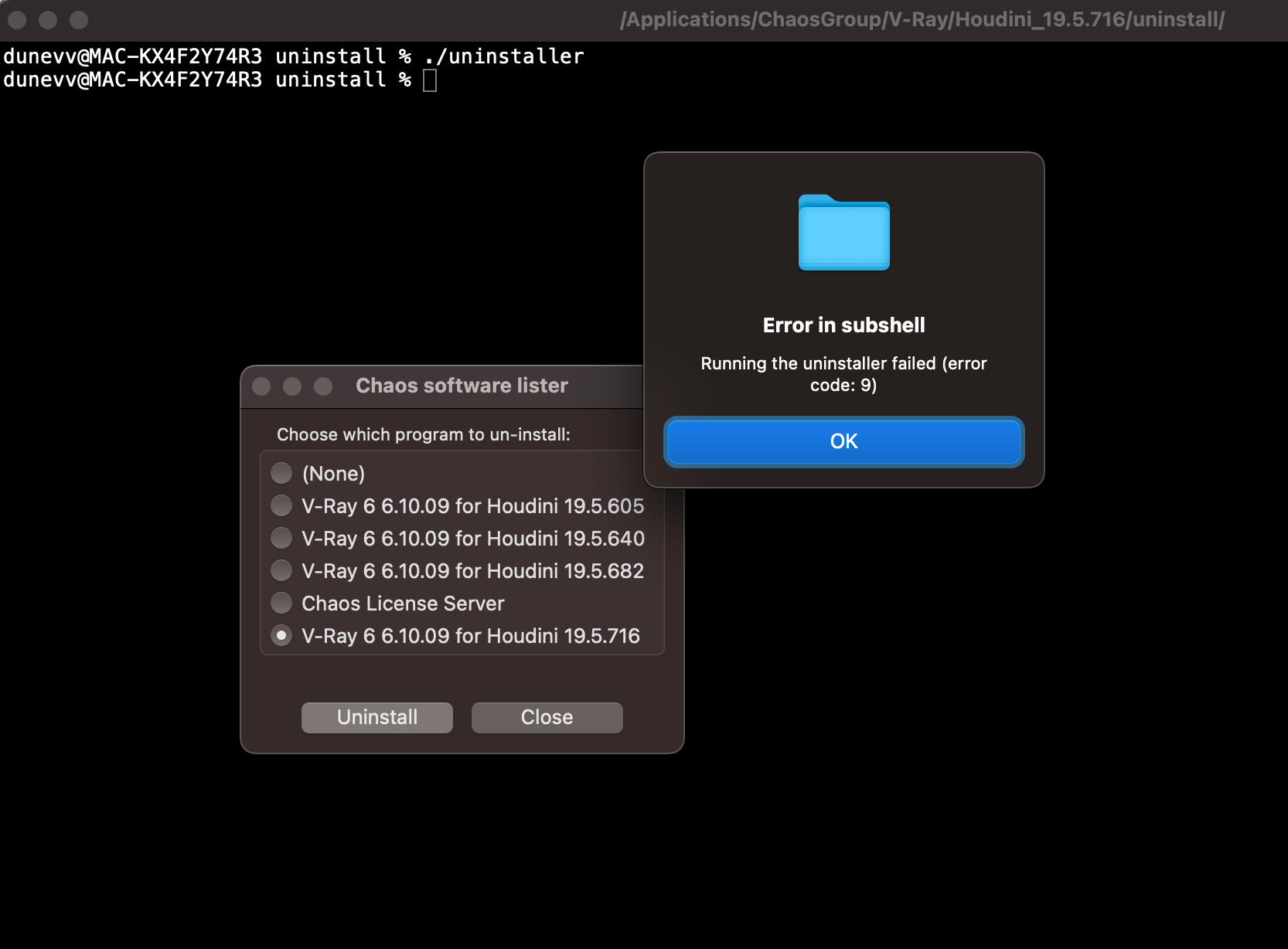Select the Chaos License Server radio button
This screenshot has height=949, width=1288.
click(x=281, y=603)
